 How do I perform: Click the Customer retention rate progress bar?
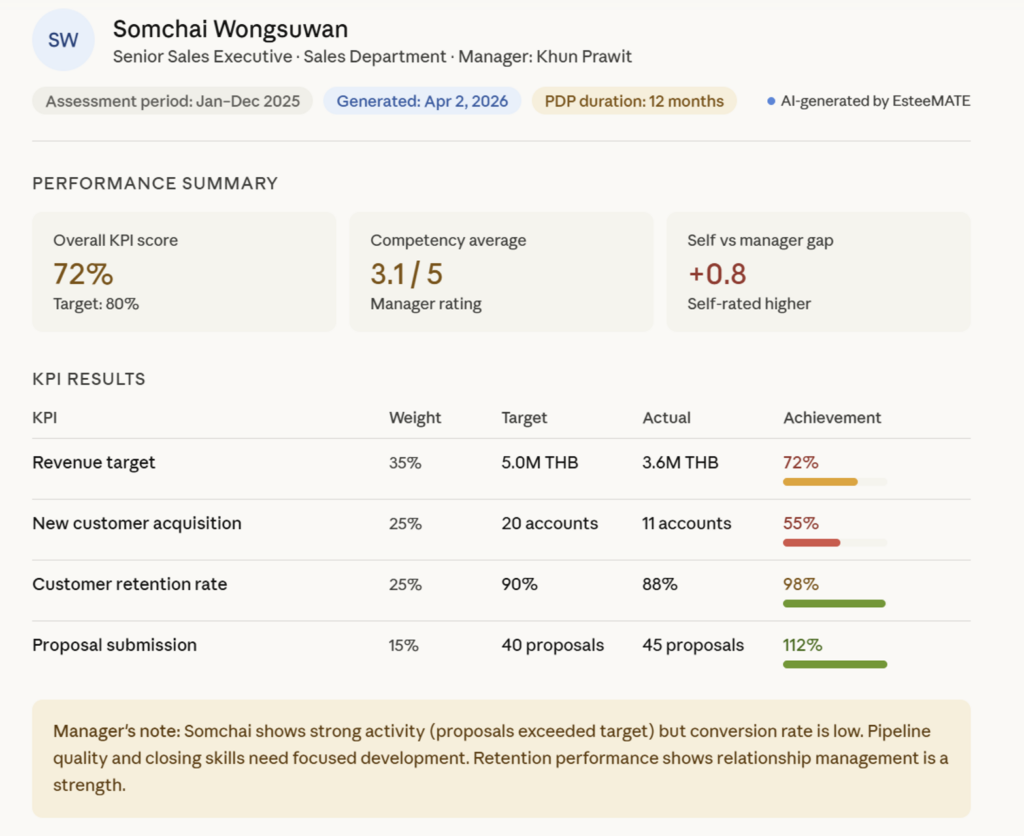834,604
